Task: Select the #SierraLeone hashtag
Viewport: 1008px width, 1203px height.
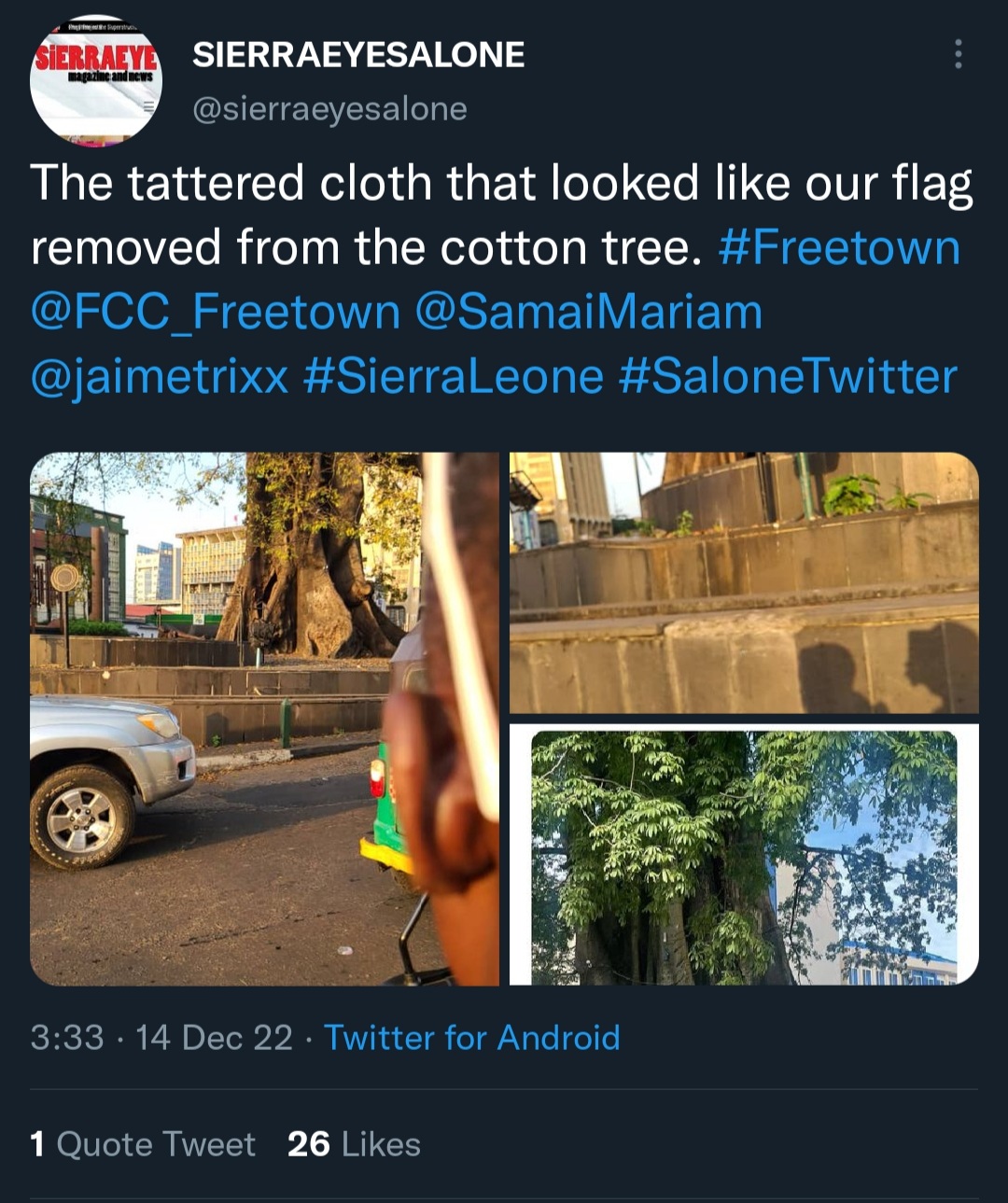Action: [x=454, y=377]
